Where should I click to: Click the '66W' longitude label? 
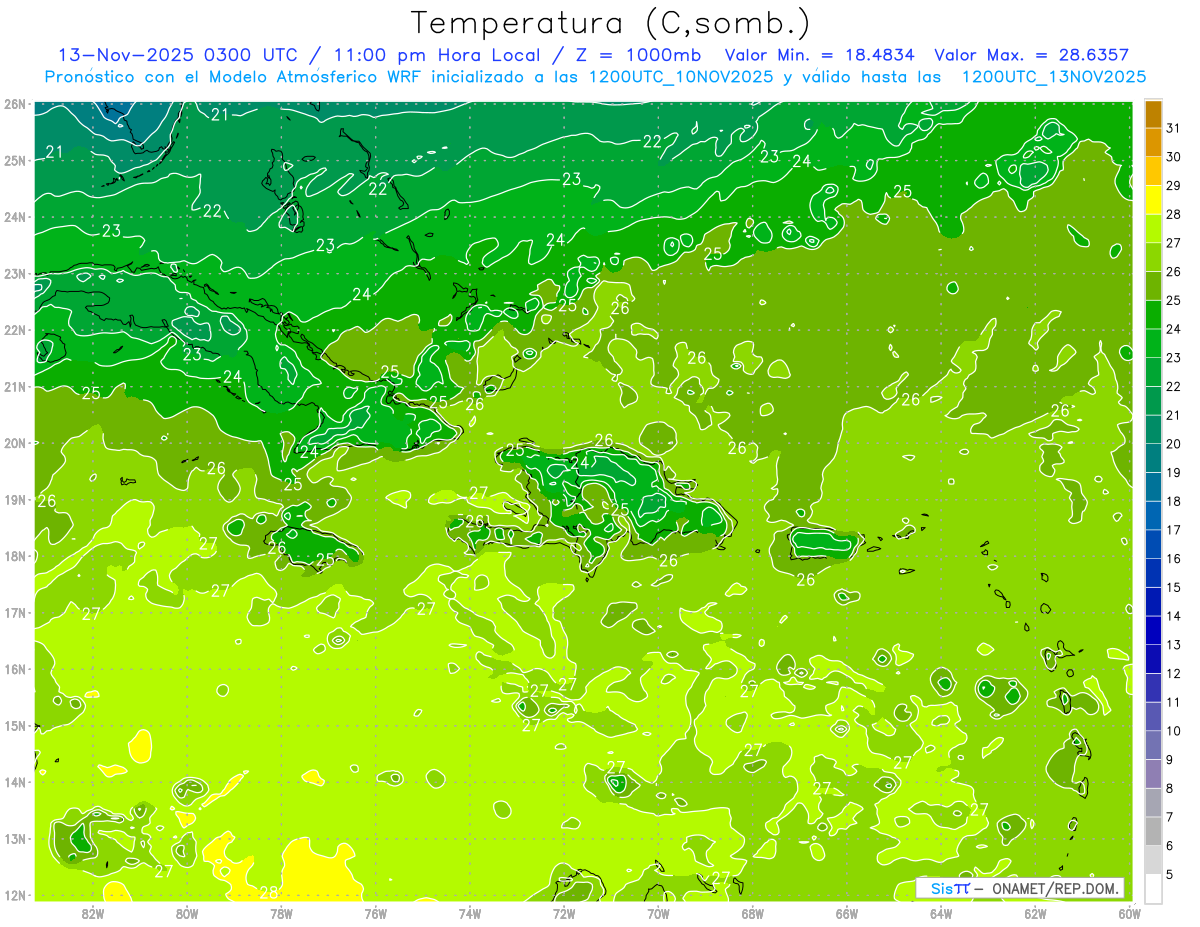coord(846,912)
